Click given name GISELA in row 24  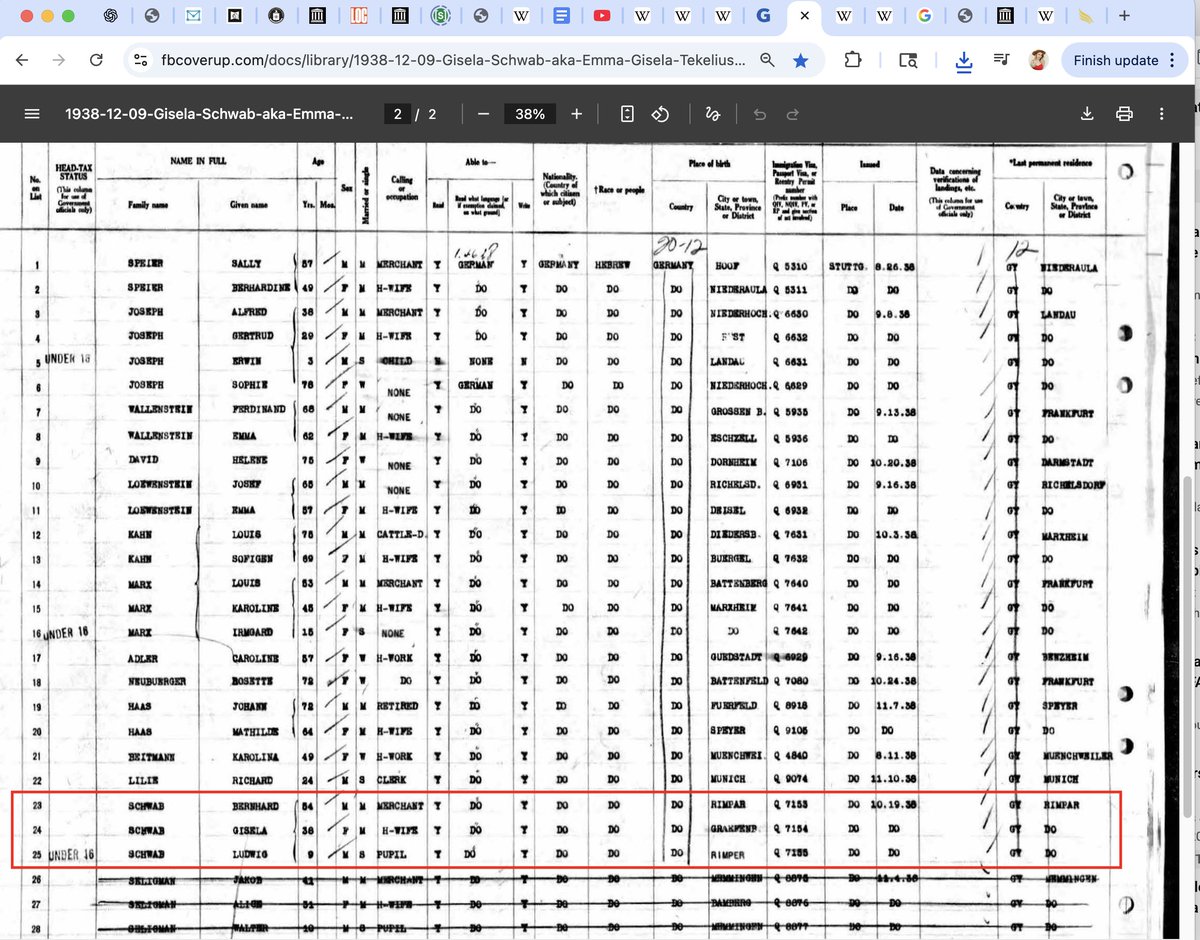click(x=249, y=830)
